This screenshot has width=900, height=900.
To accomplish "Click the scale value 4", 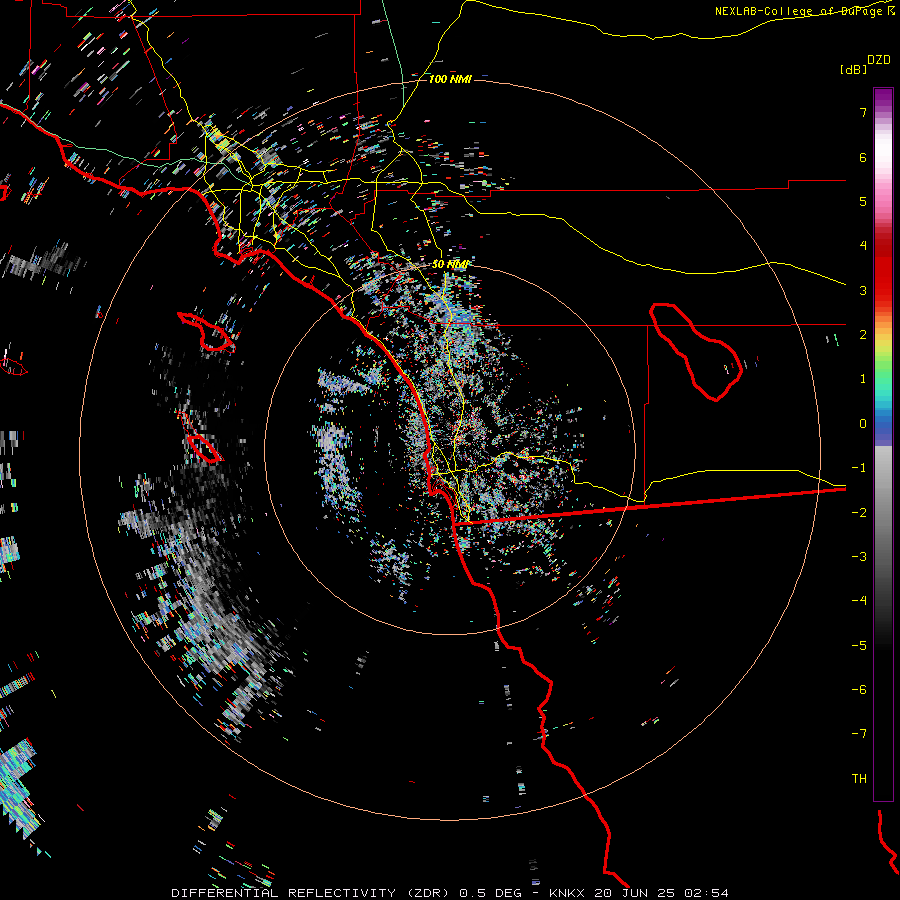I will tap(863, 246).
